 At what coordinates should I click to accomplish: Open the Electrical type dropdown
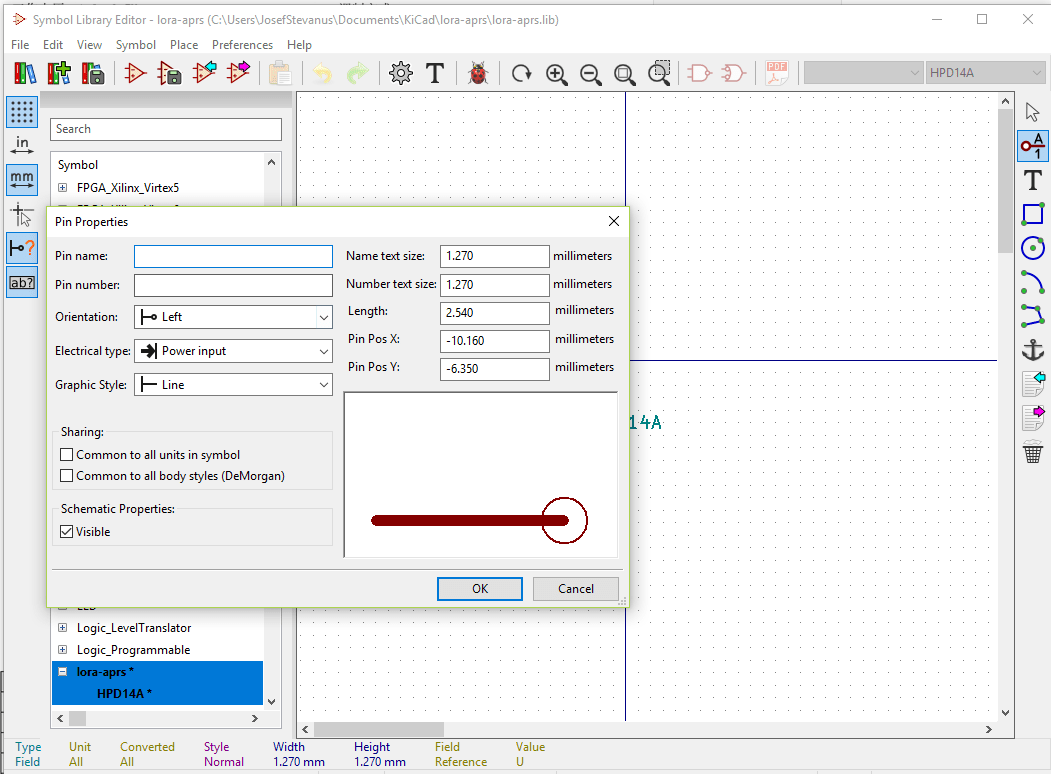pyautogui.click(x=326, y=351)
